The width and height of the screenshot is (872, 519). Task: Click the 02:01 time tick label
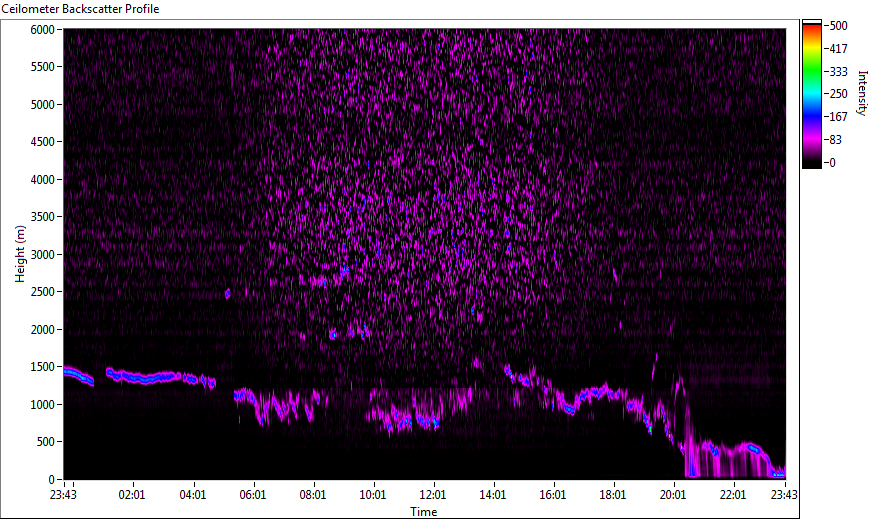(132, 495)
